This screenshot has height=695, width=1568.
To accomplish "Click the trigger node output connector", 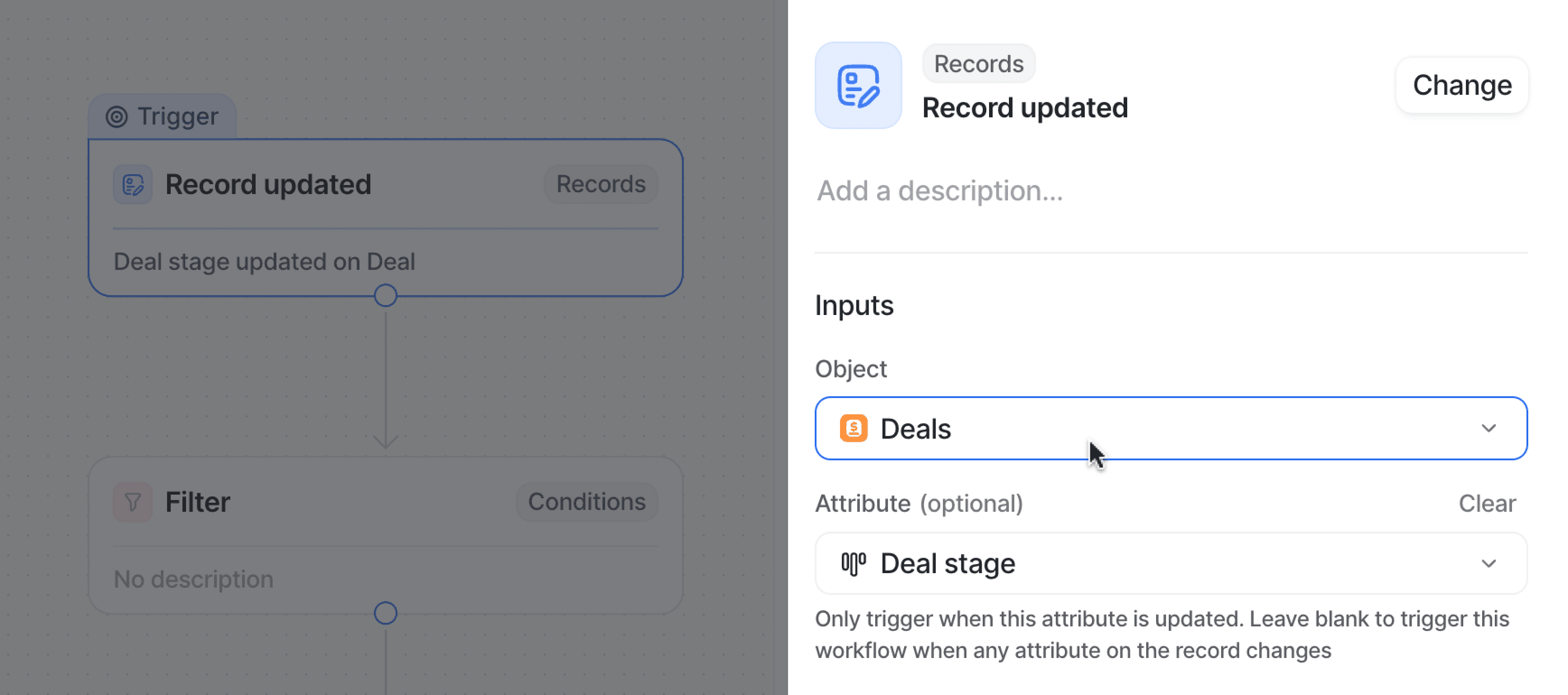I will (385, 296).
